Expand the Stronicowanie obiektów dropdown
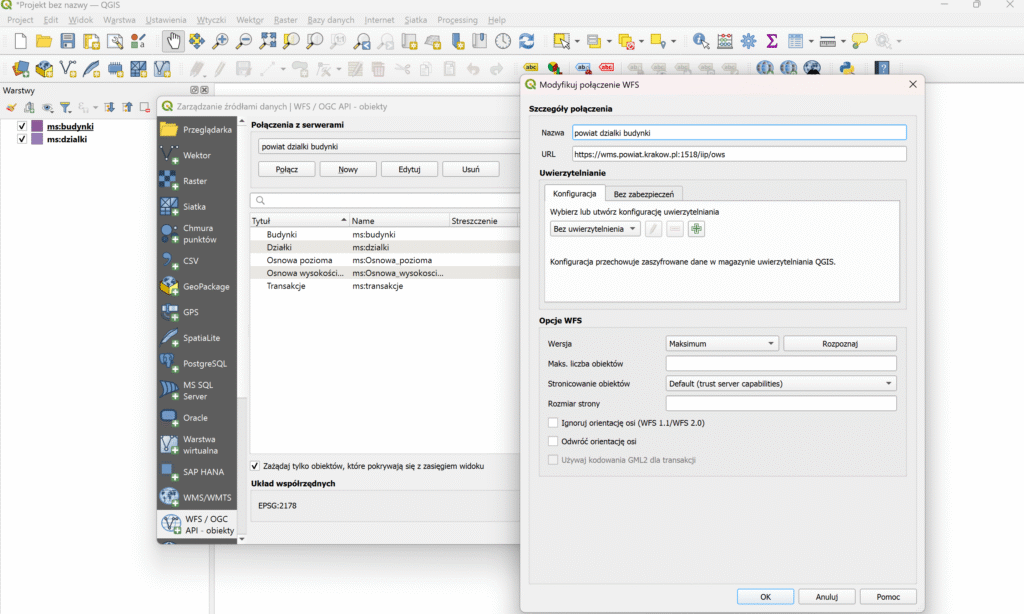 pos(780,383)
